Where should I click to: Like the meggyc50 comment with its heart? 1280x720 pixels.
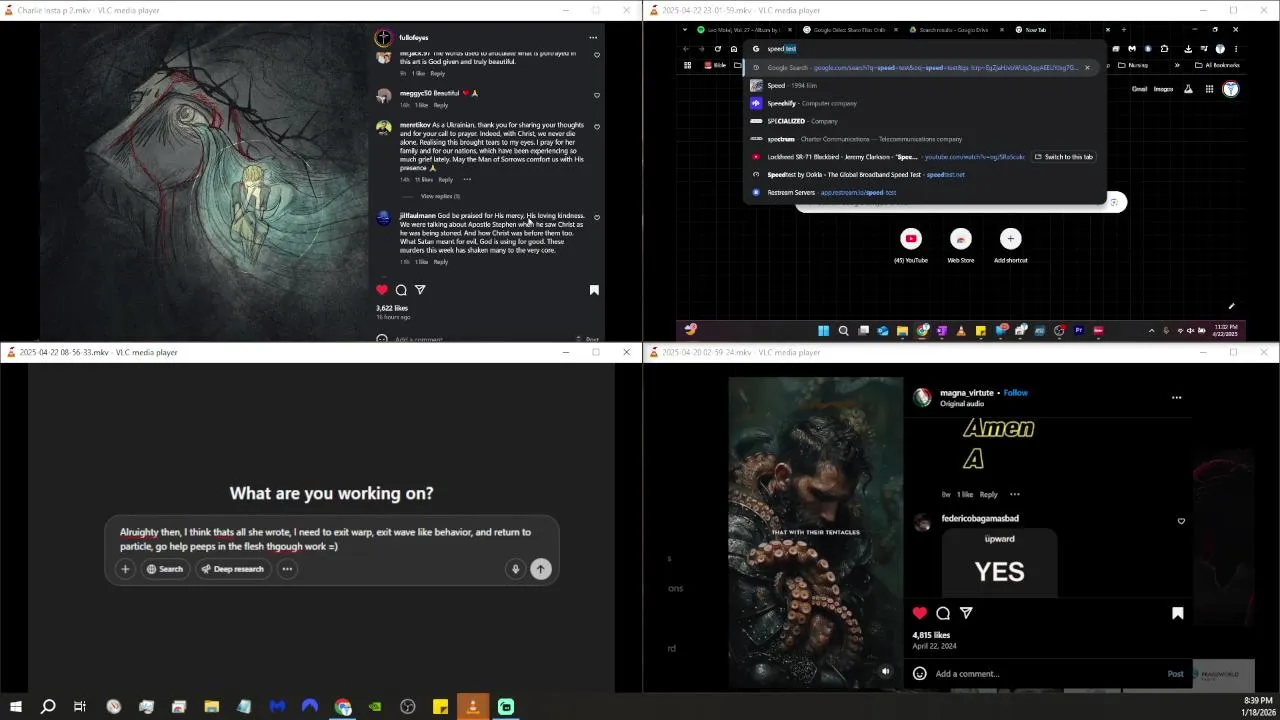pos(597,95)
